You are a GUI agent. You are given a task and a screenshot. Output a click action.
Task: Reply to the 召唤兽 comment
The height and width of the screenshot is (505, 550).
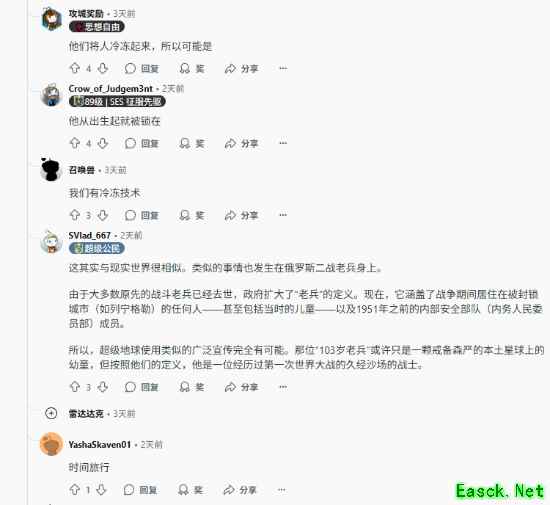coord(142,215)
